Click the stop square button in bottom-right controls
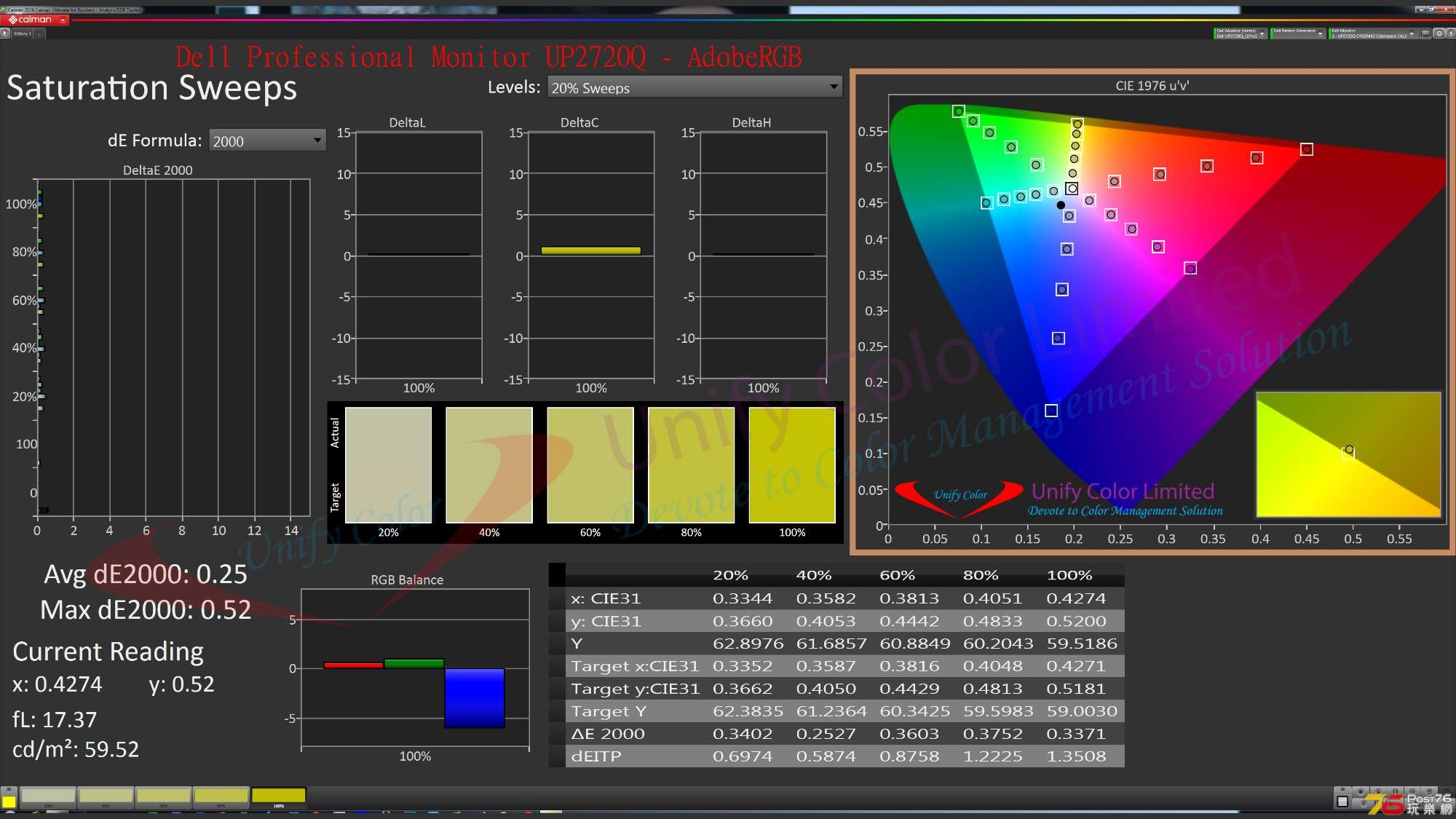This screenshot has width=1456, height=819. tap(1342, 802)
